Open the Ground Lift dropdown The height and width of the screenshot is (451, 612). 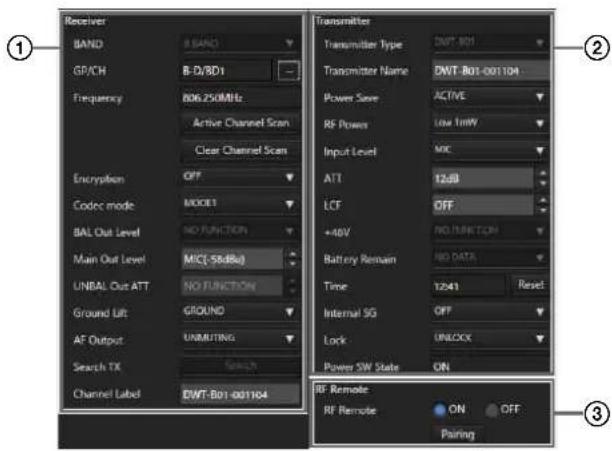tap(240, 312)
